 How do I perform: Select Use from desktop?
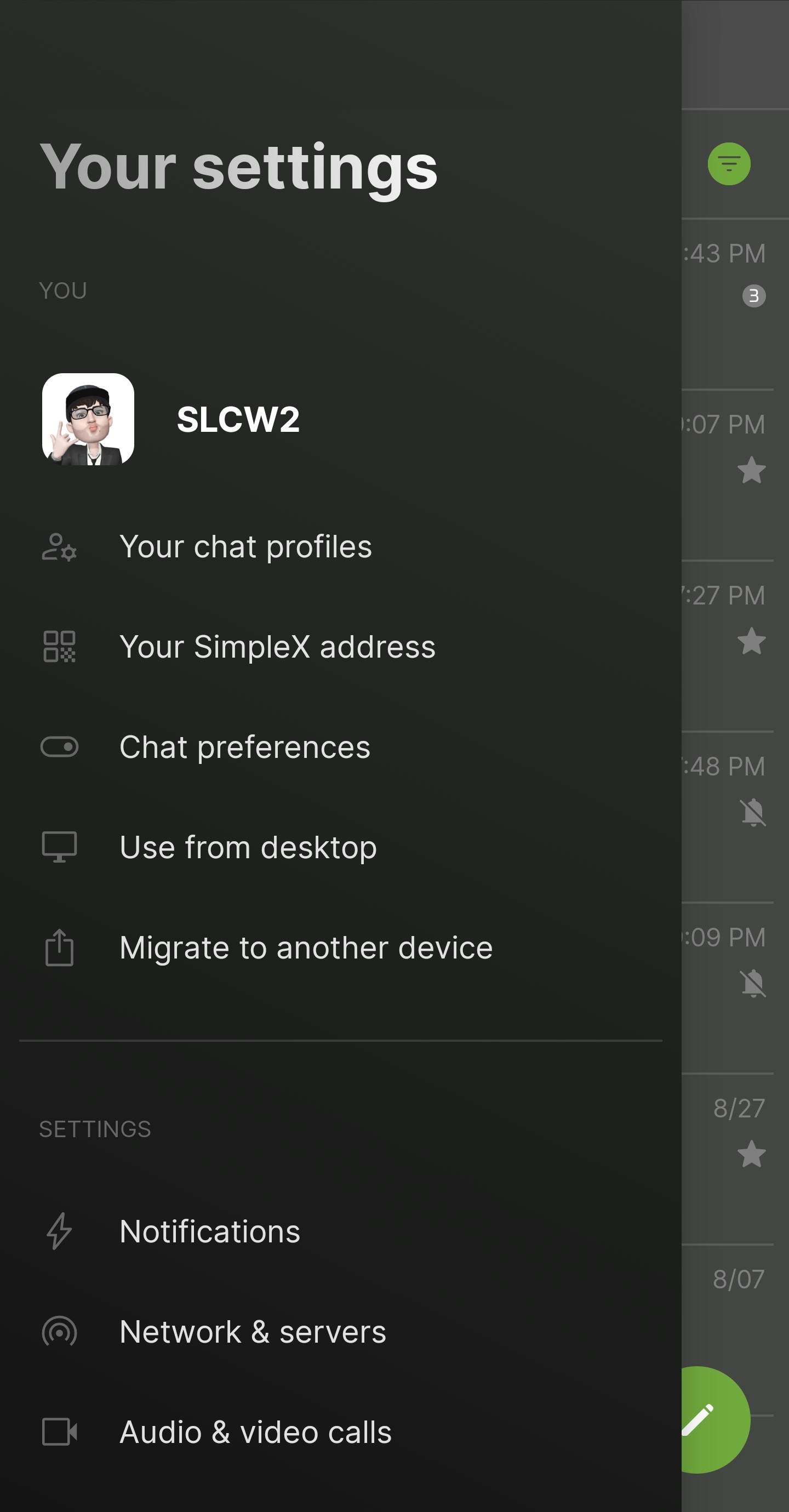tap(248, 847)
